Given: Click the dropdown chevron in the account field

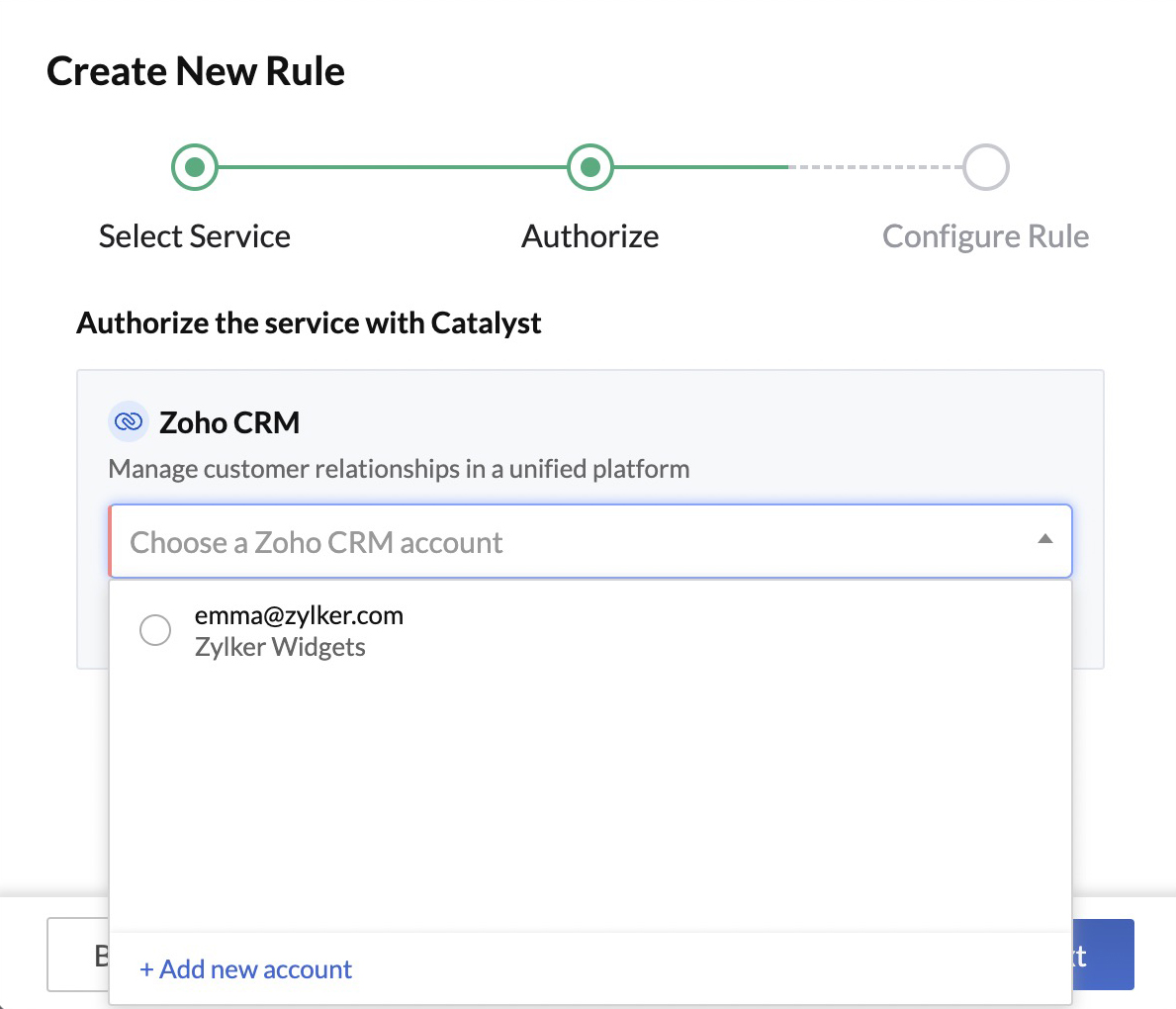Looking at the screenshot, I should 1045,540.
